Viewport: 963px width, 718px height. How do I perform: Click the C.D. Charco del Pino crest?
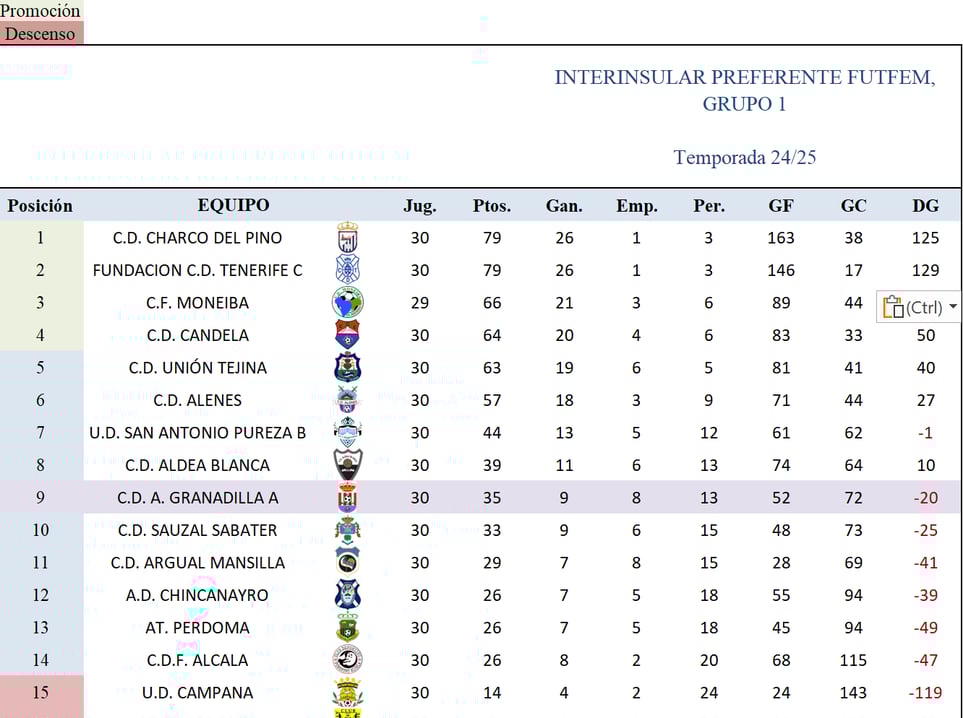point(348,237)
